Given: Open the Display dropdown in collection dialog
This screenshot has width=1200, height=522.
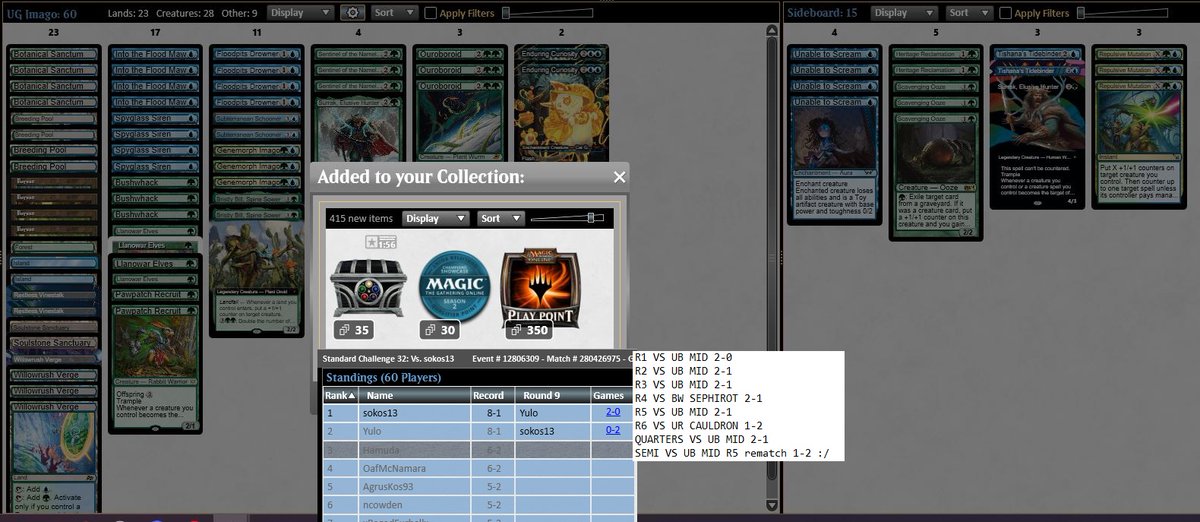Looking at the screenshot, I should pos(435,218).
